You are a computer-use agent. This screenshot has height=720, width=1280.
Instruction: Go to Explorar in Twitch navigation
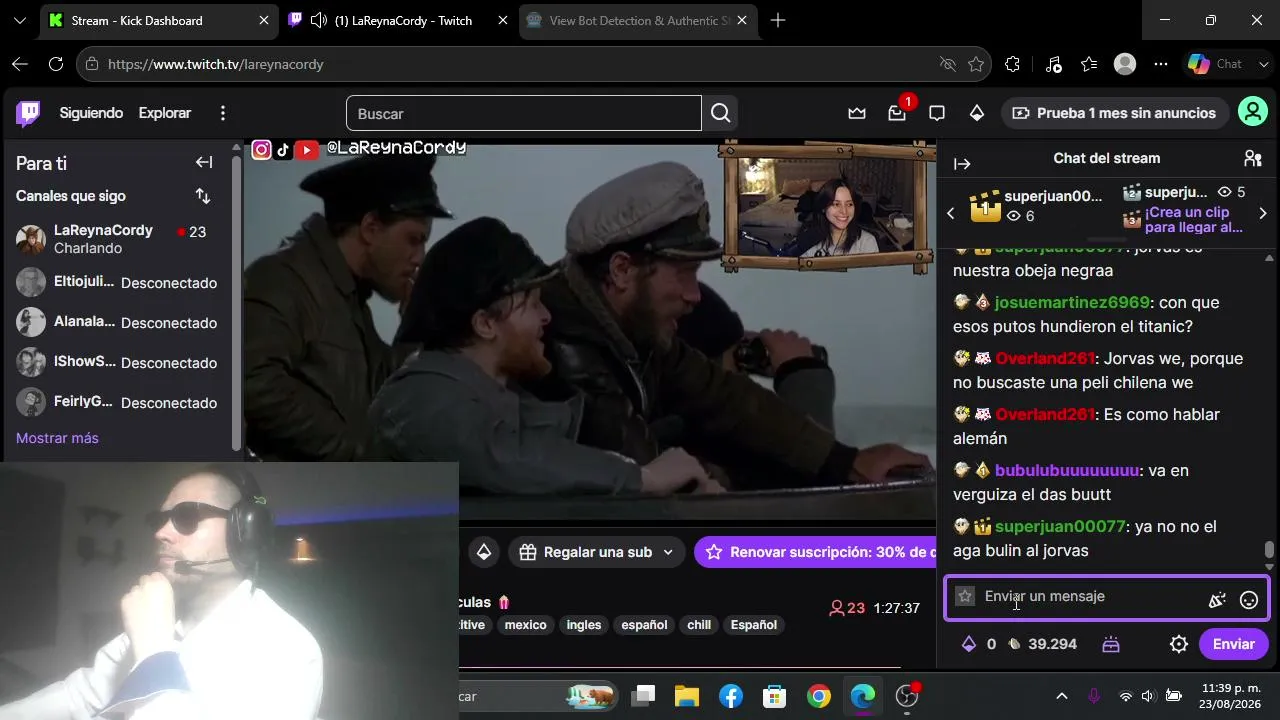[x=165, y=113]
